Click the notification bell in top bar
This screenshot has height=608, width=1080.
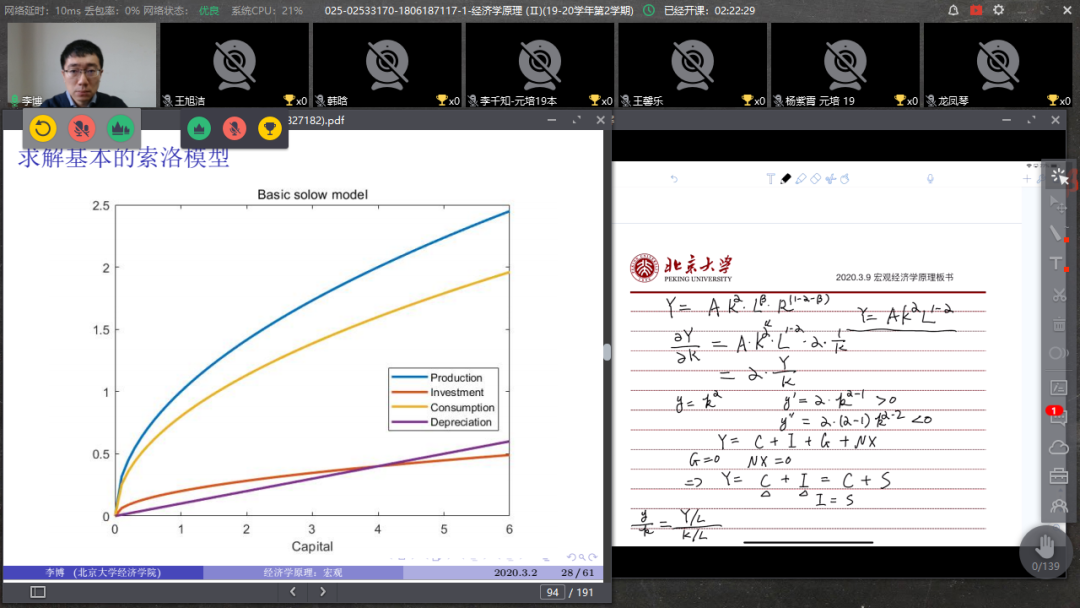953,10
